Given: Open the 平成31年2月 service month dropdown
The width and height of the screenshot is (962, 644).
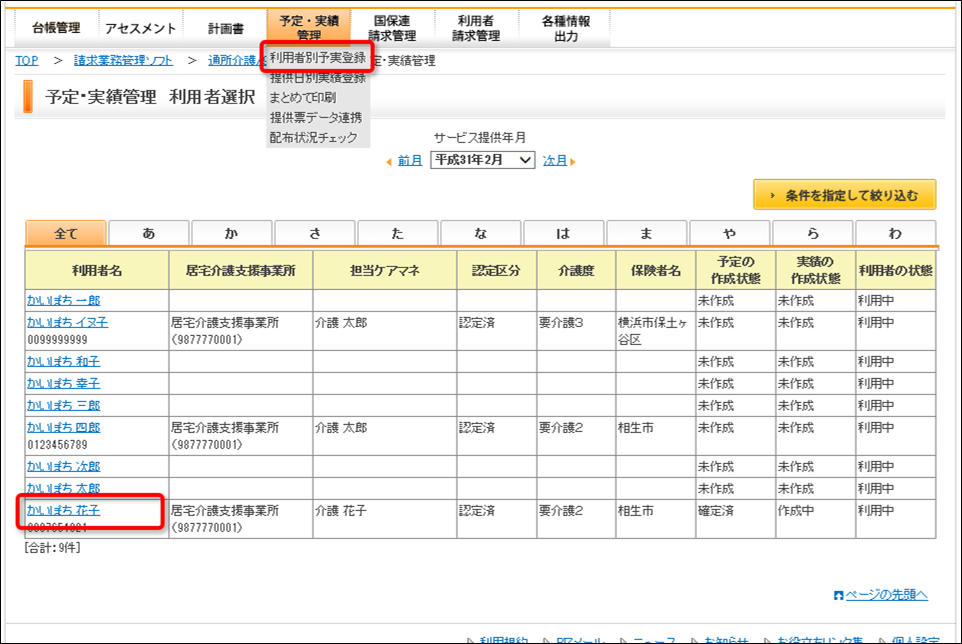Looking at the screenshot, I should click(x=483, y=160).
